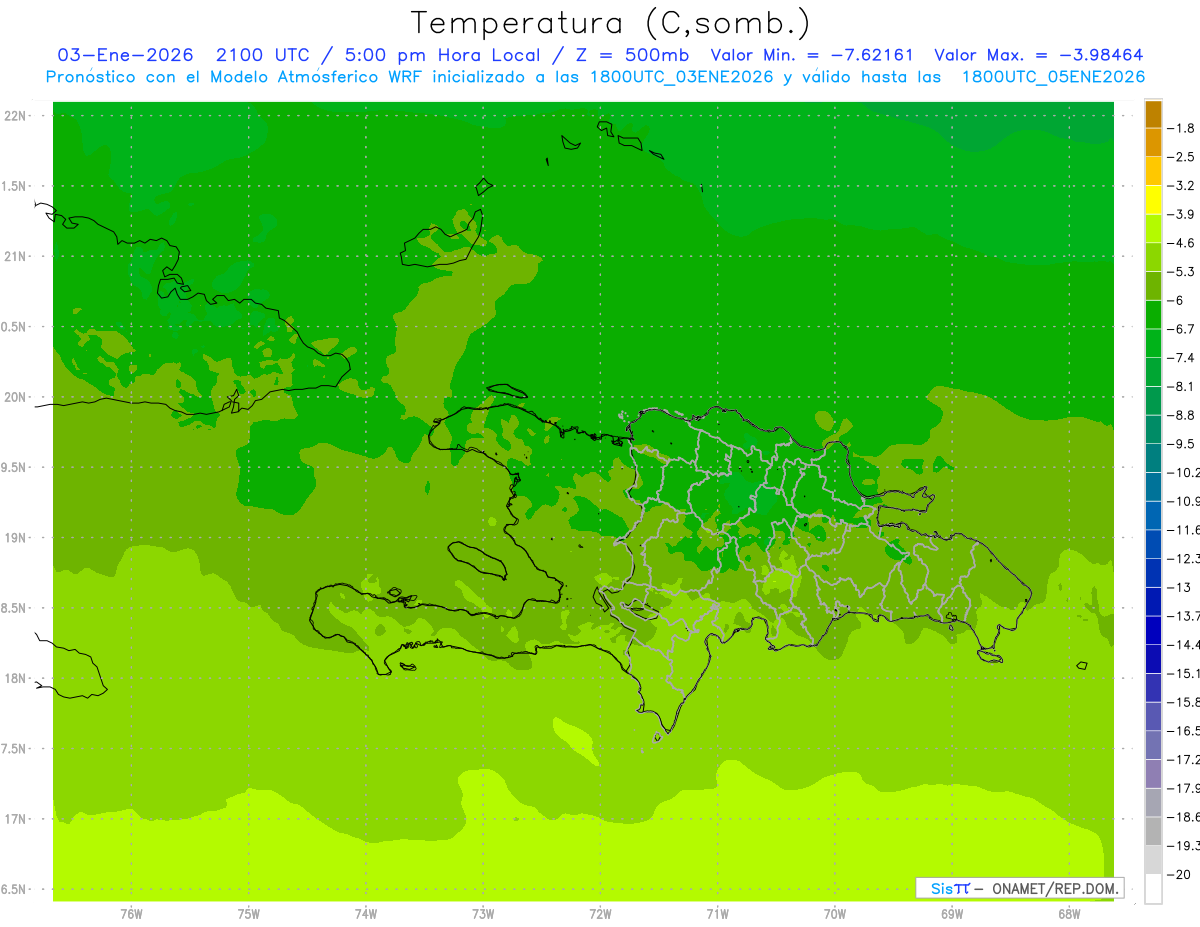Click the "21N" latitude label
Viewport: 1200px width, 927px height.
[16, 257]
